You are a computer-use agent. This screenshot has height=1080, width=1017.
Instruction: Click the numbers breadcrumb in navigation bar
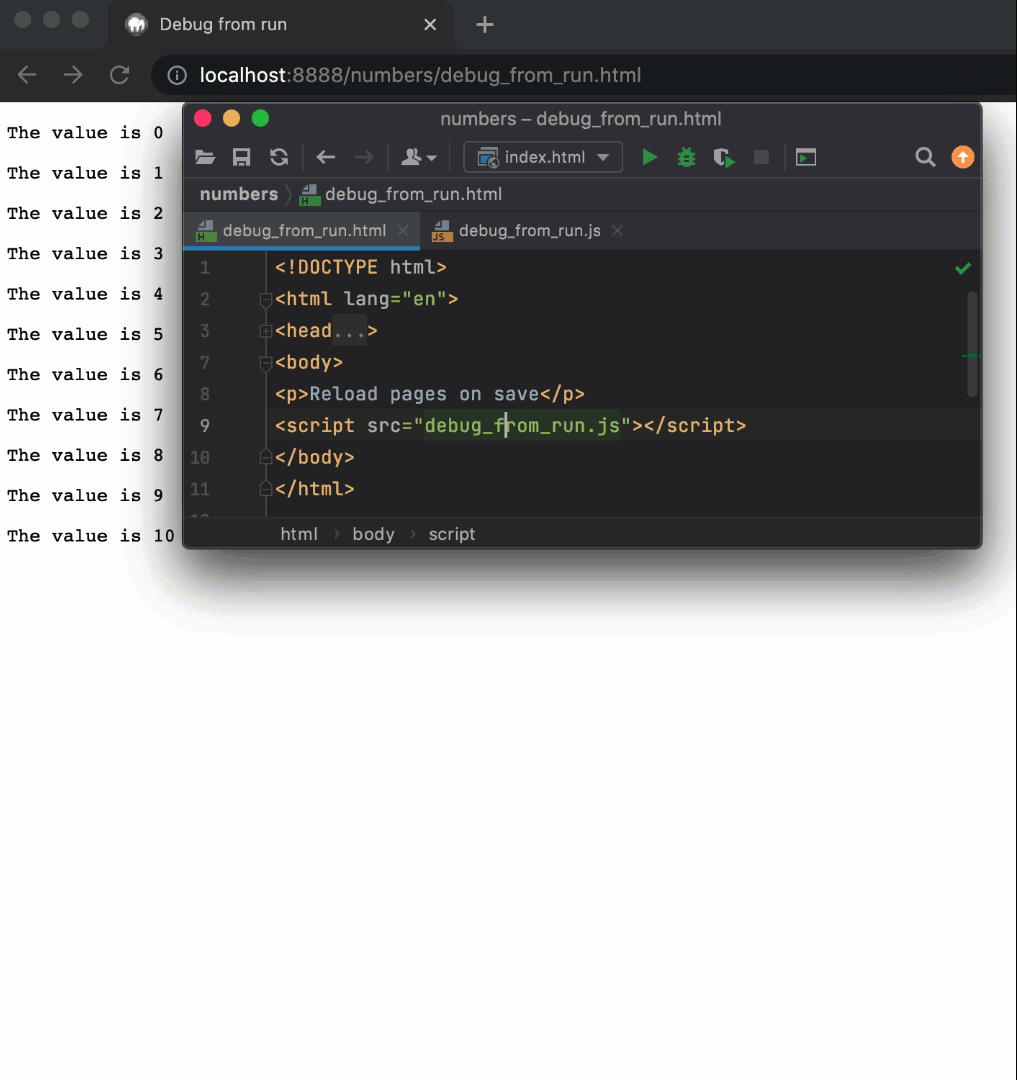coord(238,194)
